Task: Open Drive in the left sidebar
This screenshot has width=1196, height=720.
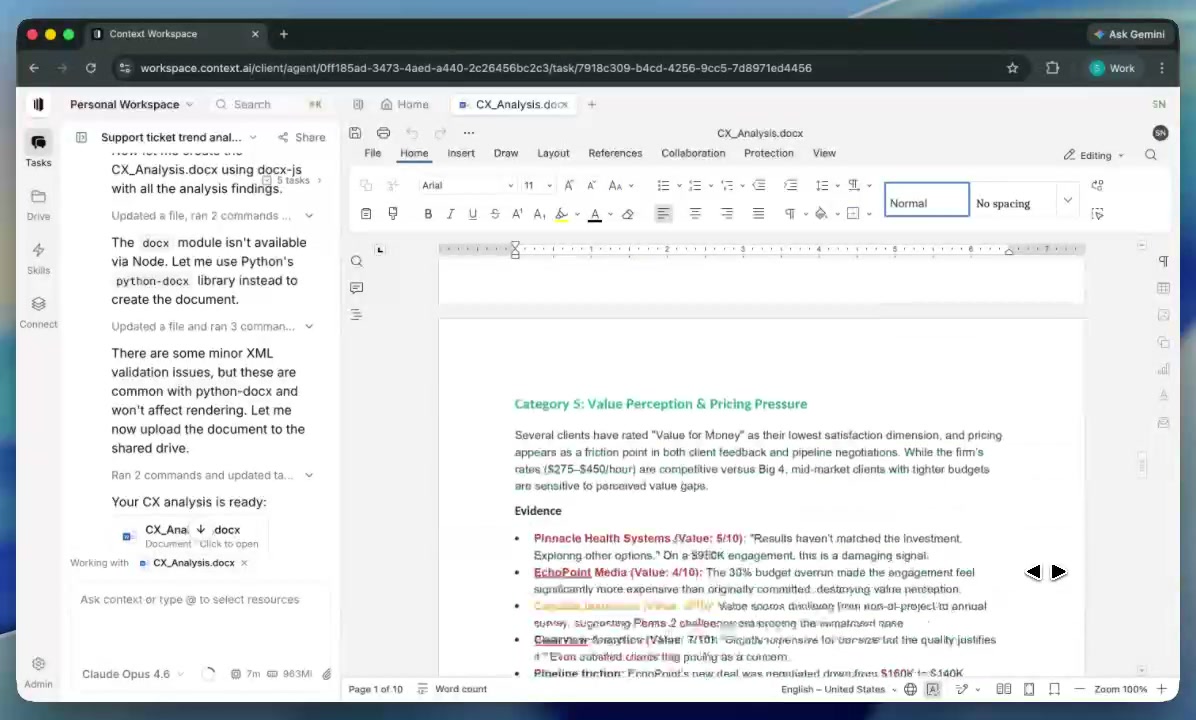Action: 38,204
